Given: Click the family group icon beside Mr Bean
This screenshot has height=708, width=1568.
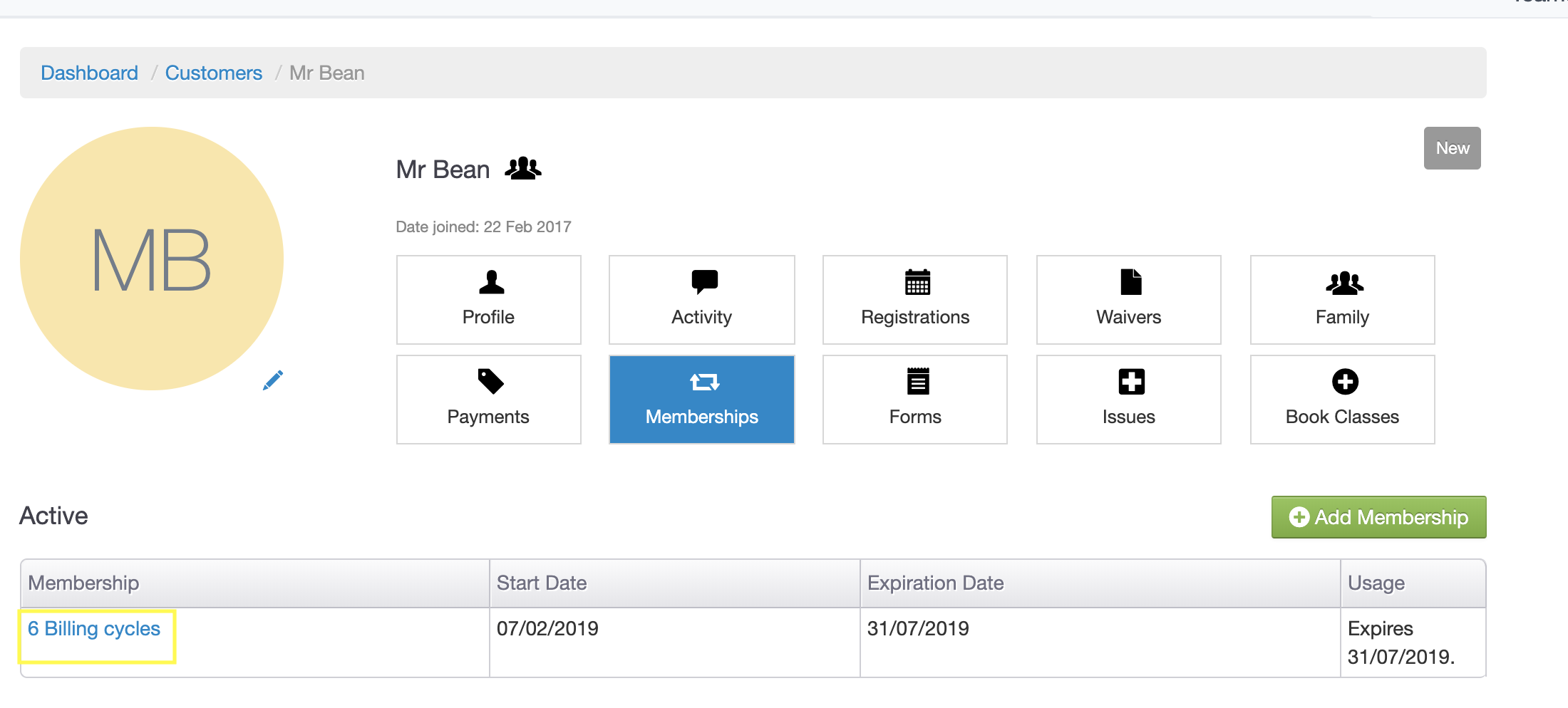Looking at the screenshot, I should tap(522, 169).
